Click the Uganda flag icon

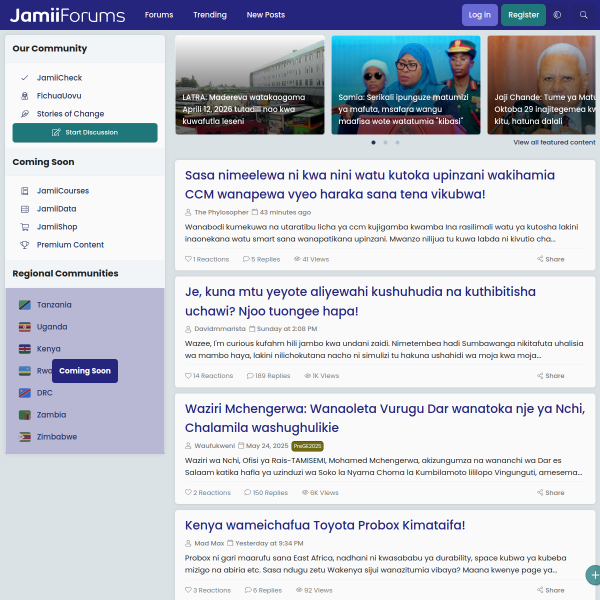point(24,327)
